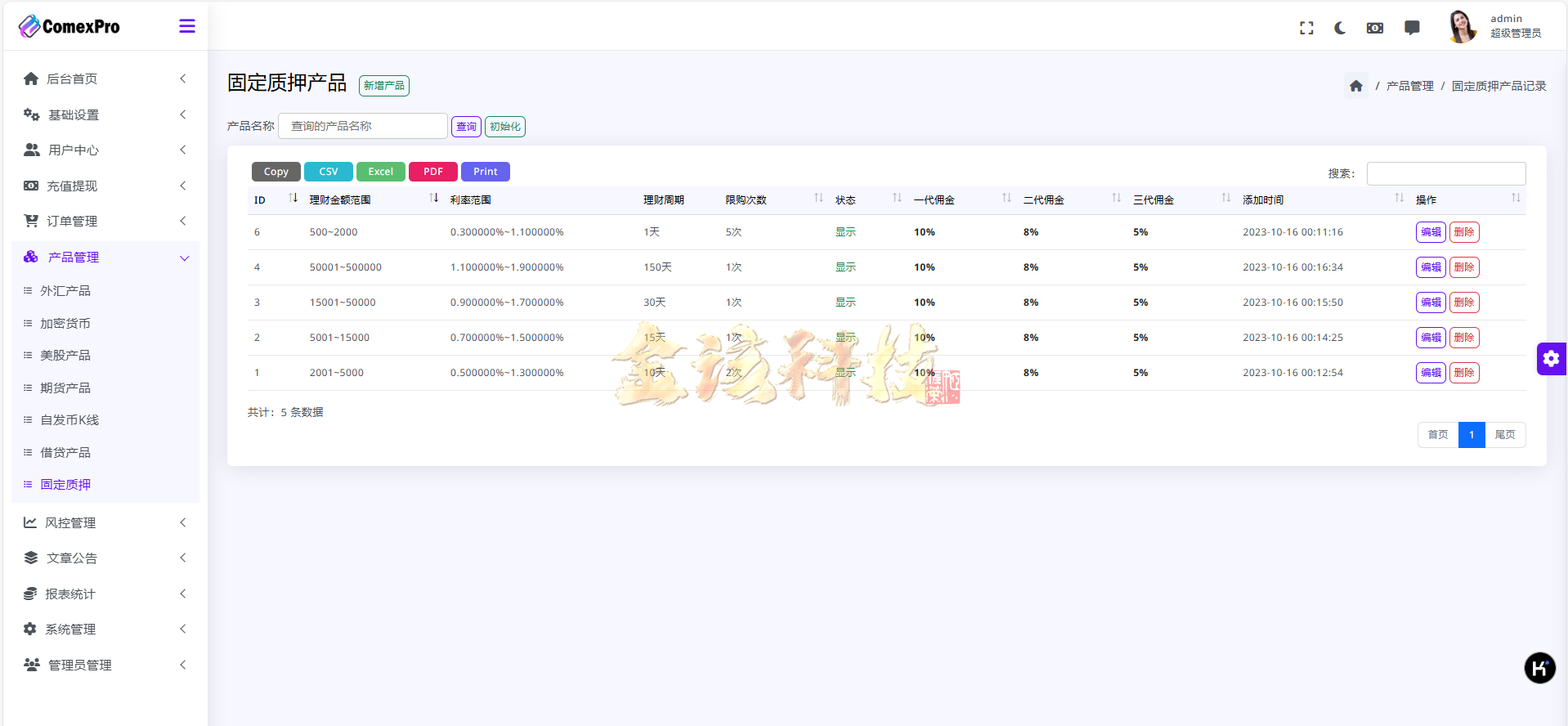The height and width of the screenshot is (726, 1568).
Task: Click the 风控管理 chart icon
Action: (x=30, y=522)
